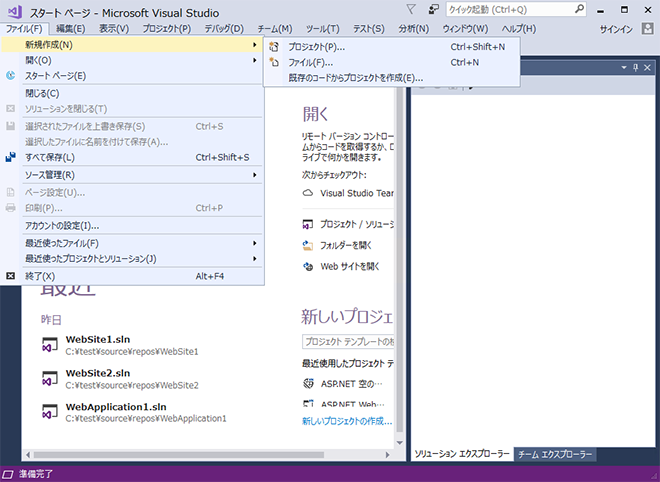Choose プロジェクト(P)... in the submenu
660x482 pixels.
tap(392, 47)
